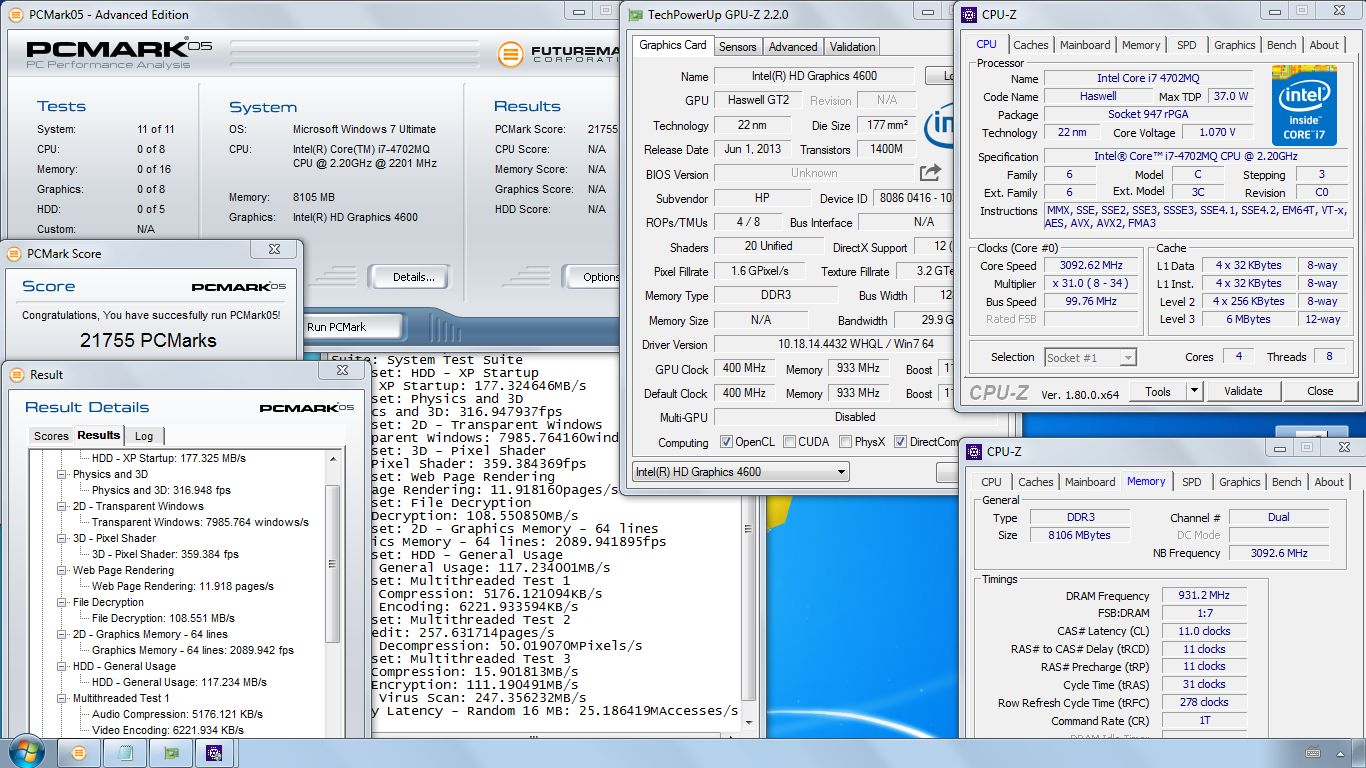Collapse the Physics and 3D tree node

[64, 474]
